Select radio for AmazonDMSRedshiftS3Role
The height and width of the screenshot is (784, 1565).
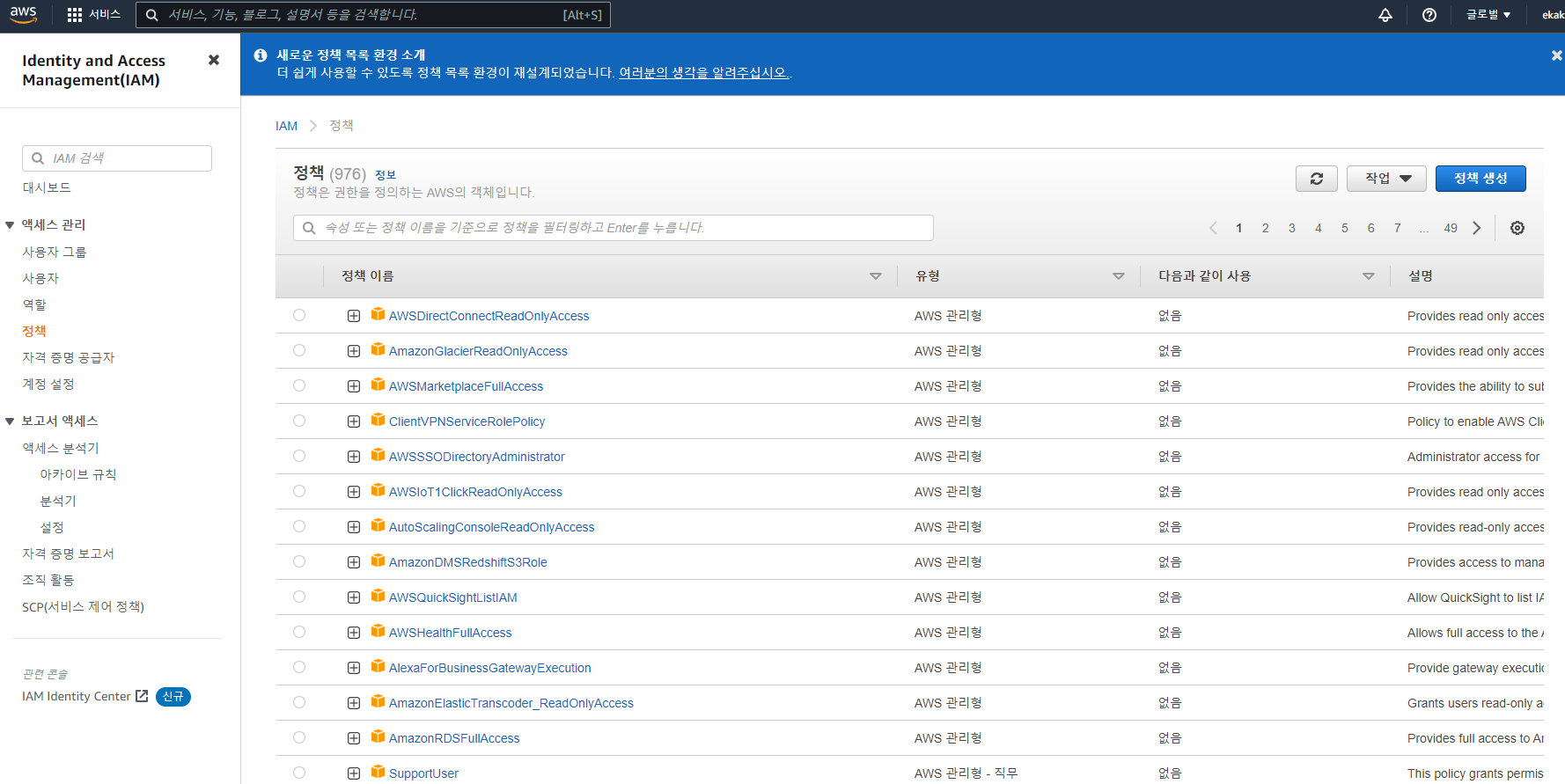299,561
